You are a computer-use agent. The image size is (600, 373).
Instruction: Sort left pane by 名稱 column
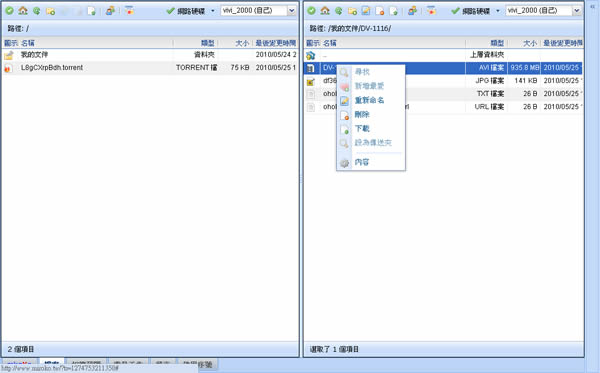[28, 43]
